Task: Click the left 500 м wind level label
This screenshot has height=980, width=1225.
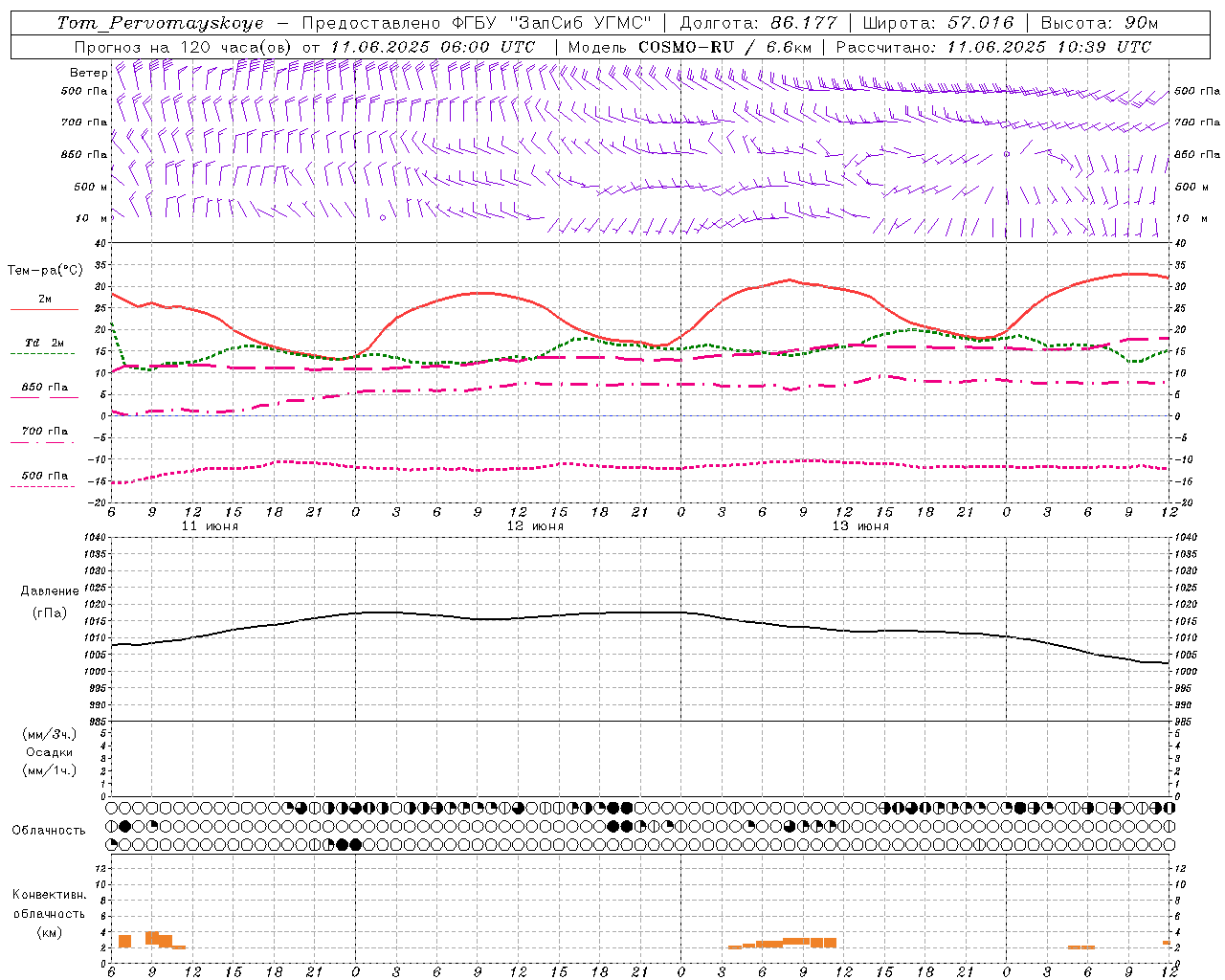Action: (91, 187)
